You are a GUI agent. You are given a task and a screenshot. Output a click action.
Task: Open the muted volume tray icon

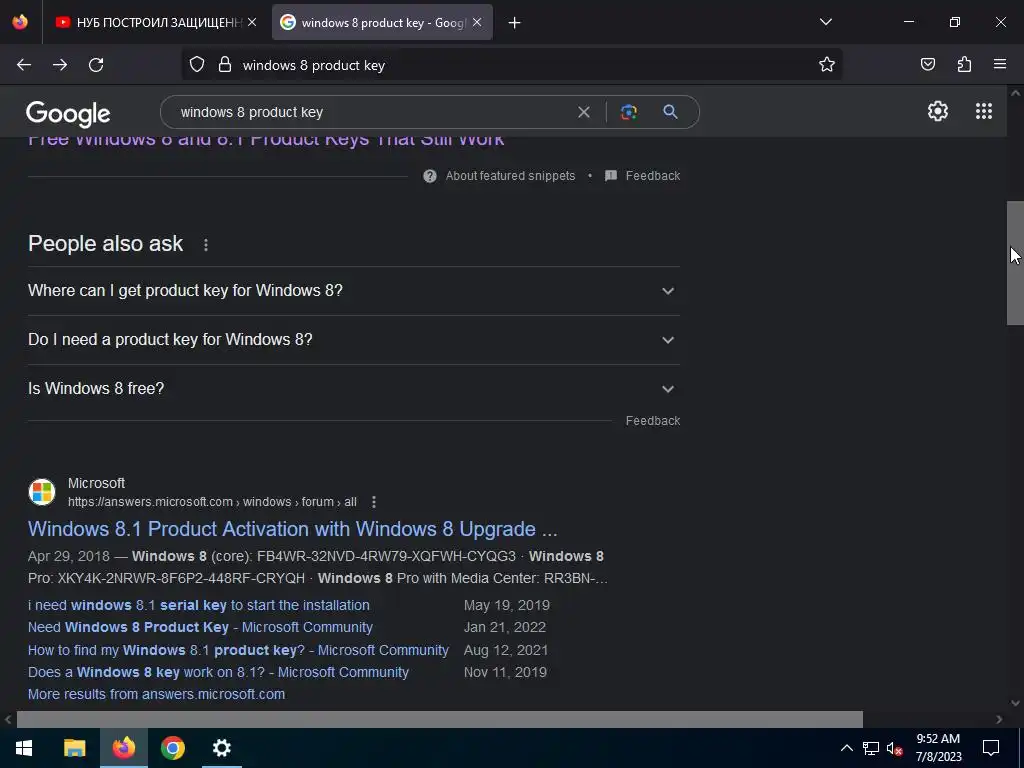[895, 748]
